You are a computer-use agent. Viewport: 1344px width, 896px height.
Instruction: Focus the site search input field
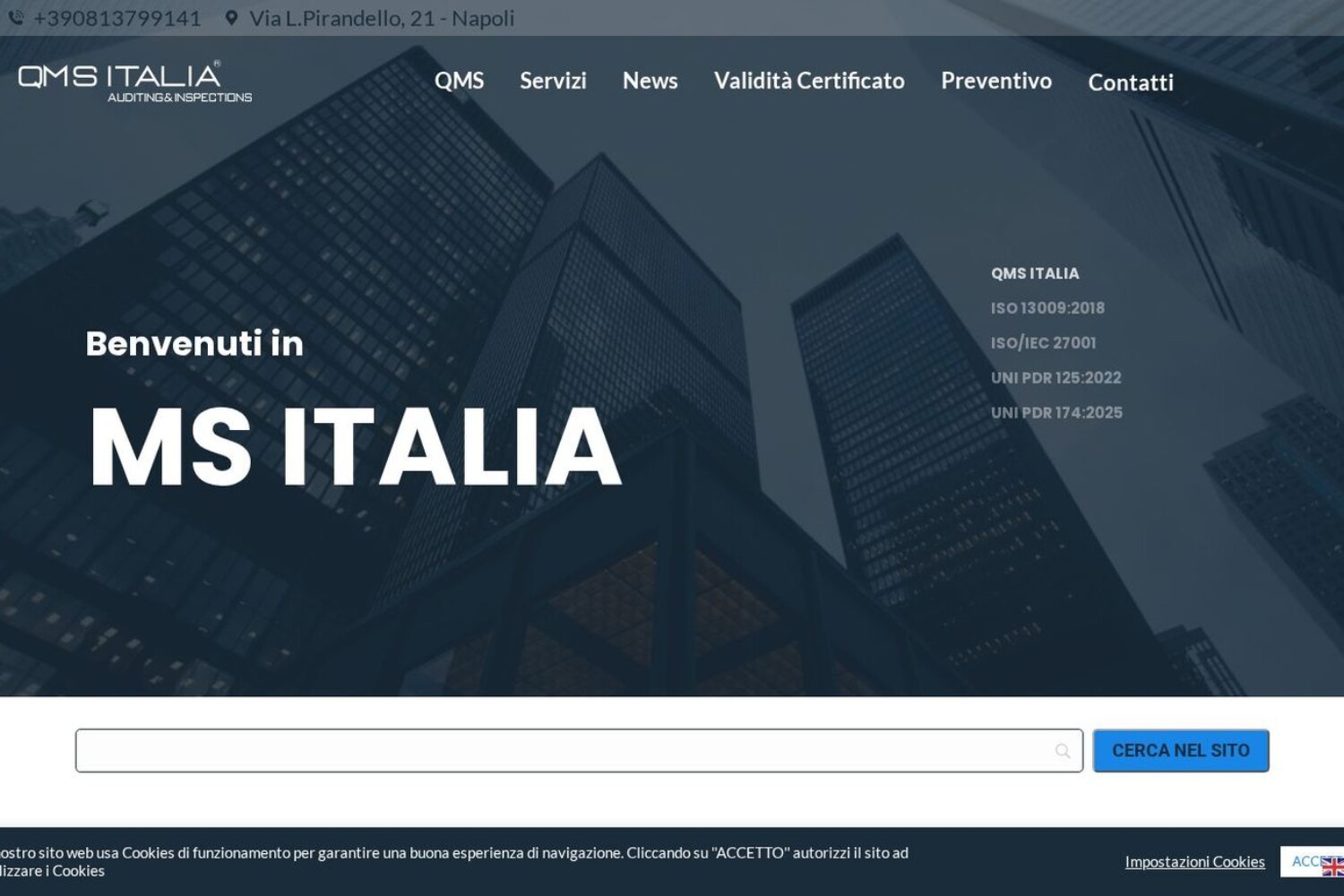coord(579,751)
